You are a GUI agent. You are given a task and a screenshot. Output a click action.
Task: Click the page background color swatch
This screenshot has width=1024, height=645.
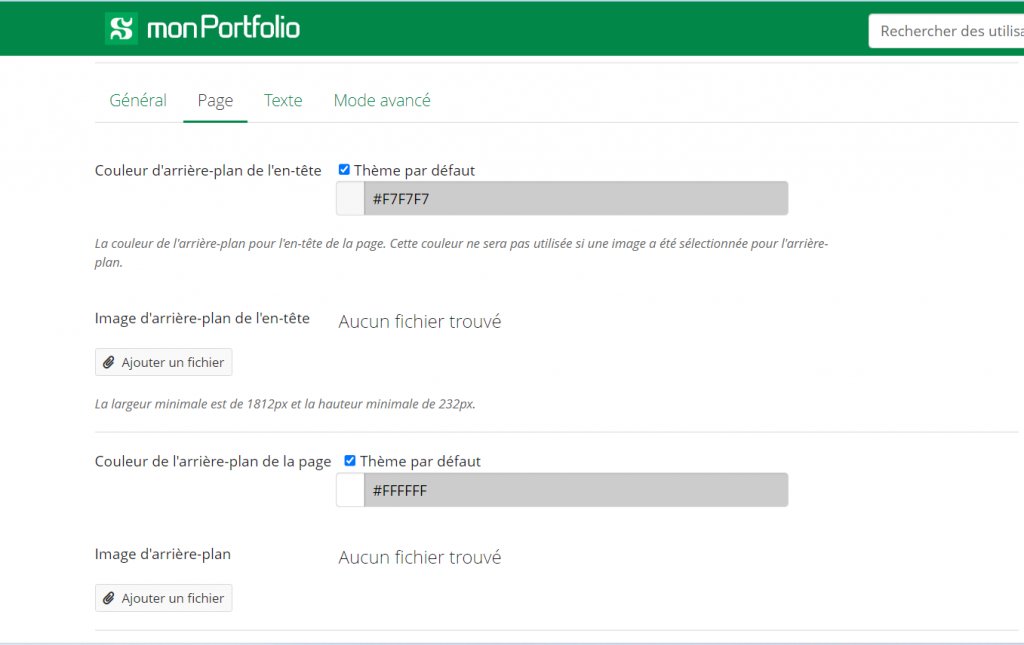[350, 490]
